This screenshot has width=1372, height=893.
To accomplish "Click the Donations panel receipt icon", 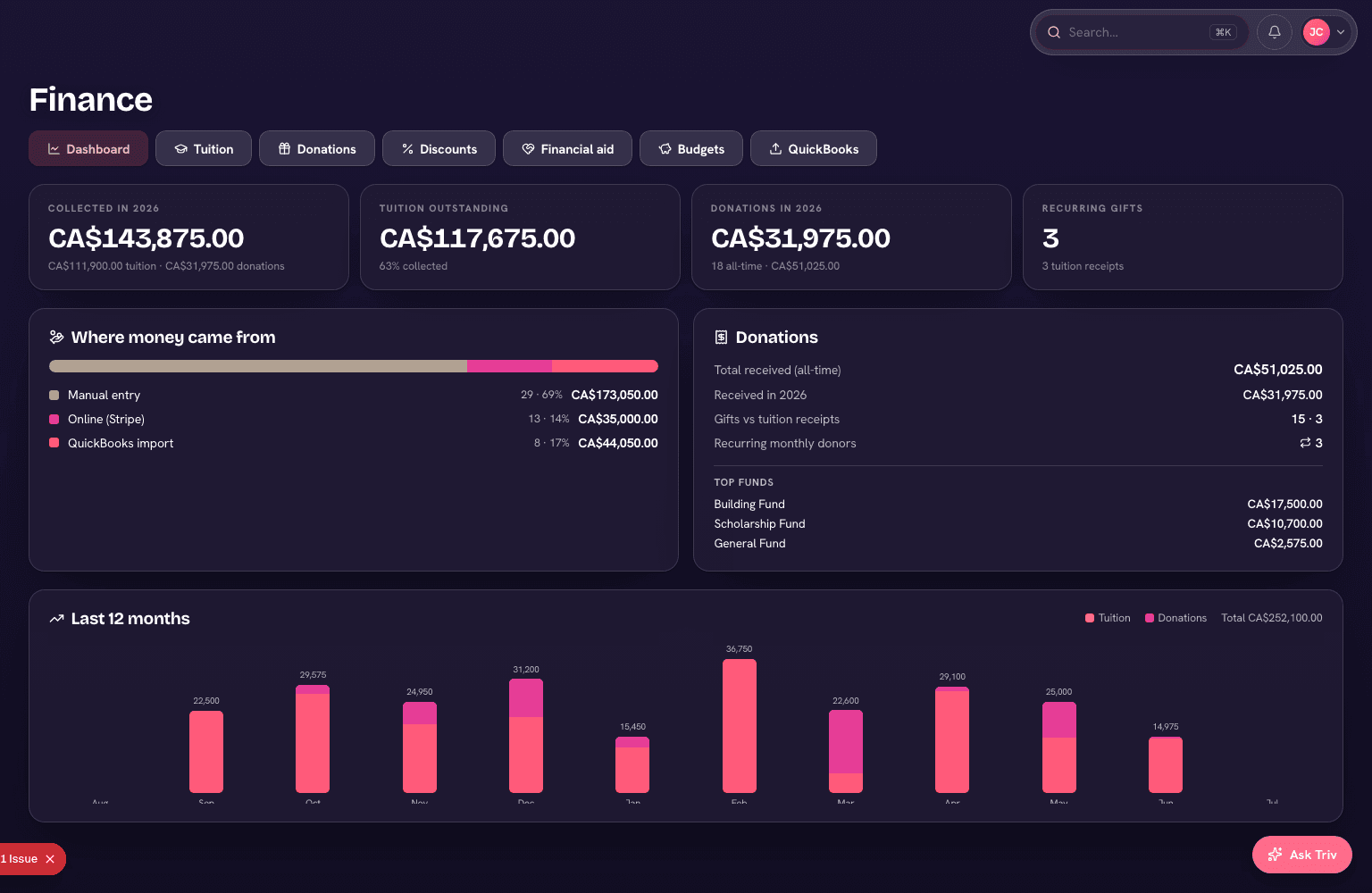I will pyautogui.click(x=721, y=338).
